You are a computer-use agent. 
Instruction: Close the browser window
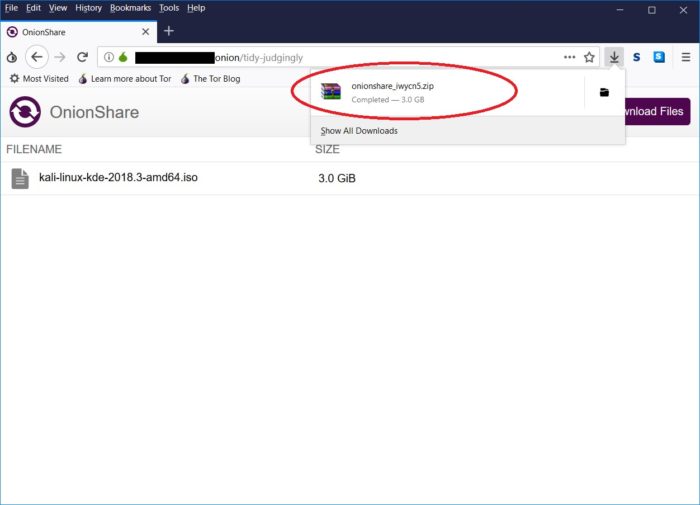(683, 10)
